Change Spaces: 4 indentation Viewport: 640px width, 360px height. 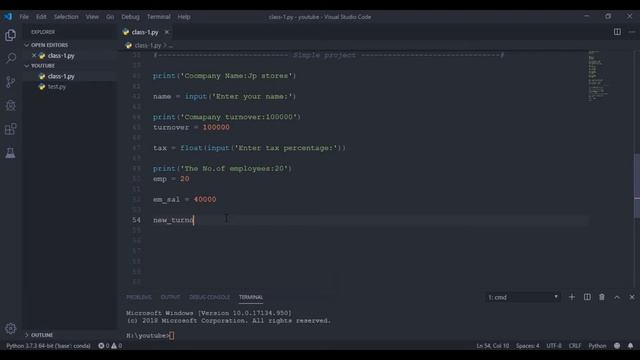pyautogui.click(x=527, y=346)
